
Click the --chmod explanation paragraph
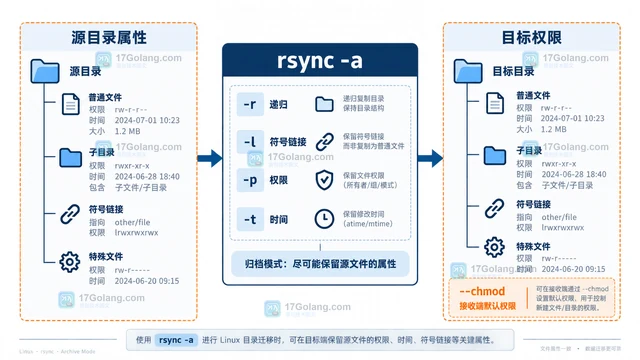point(572,298)
